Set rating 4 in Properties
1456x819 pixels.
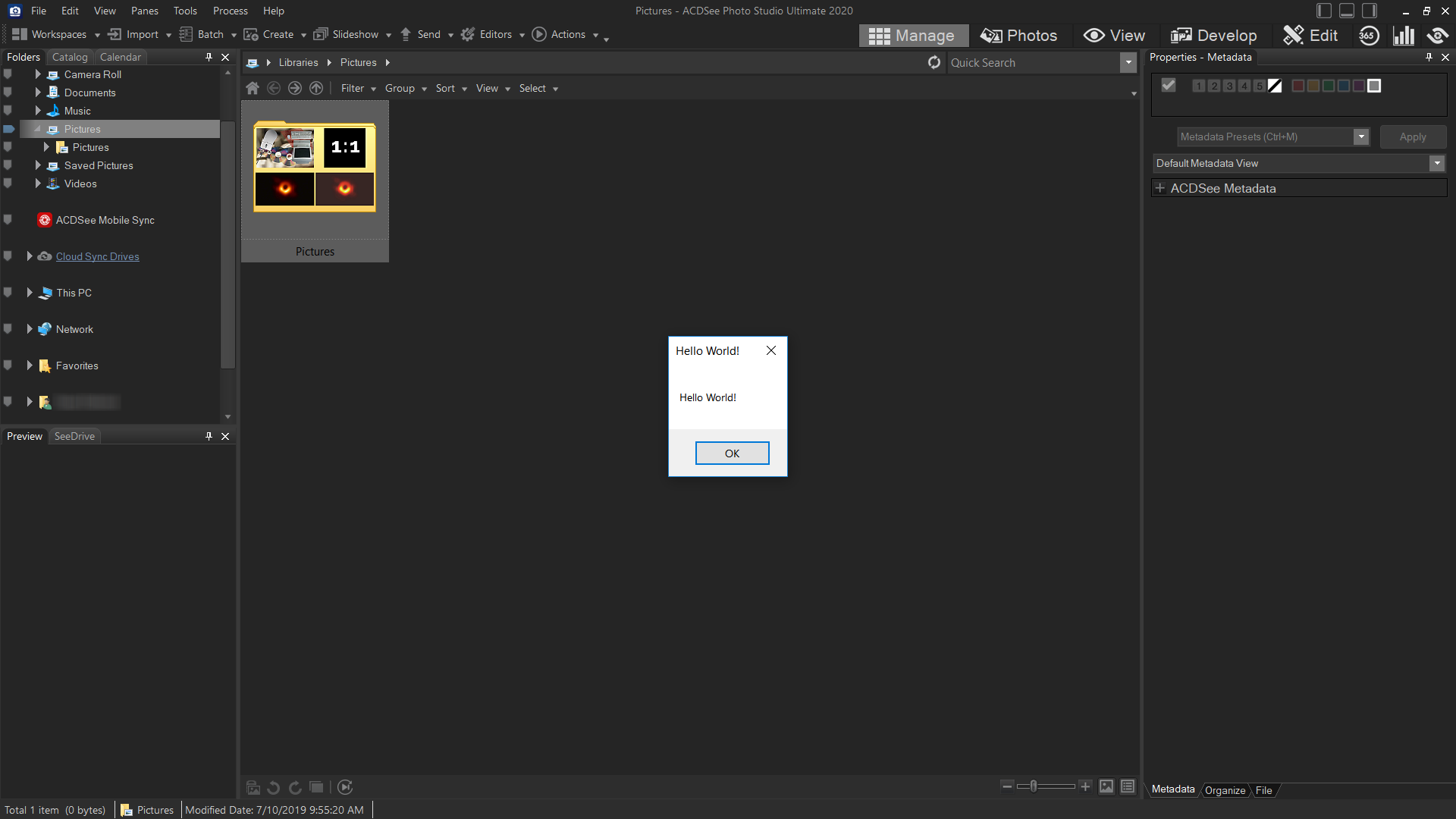pos(1244,86)
